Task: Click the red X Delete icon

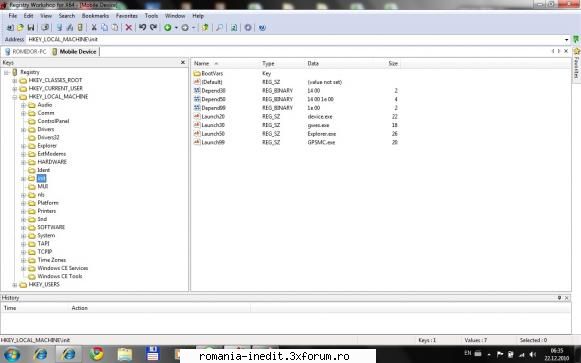Action: [x=129, y=27]
